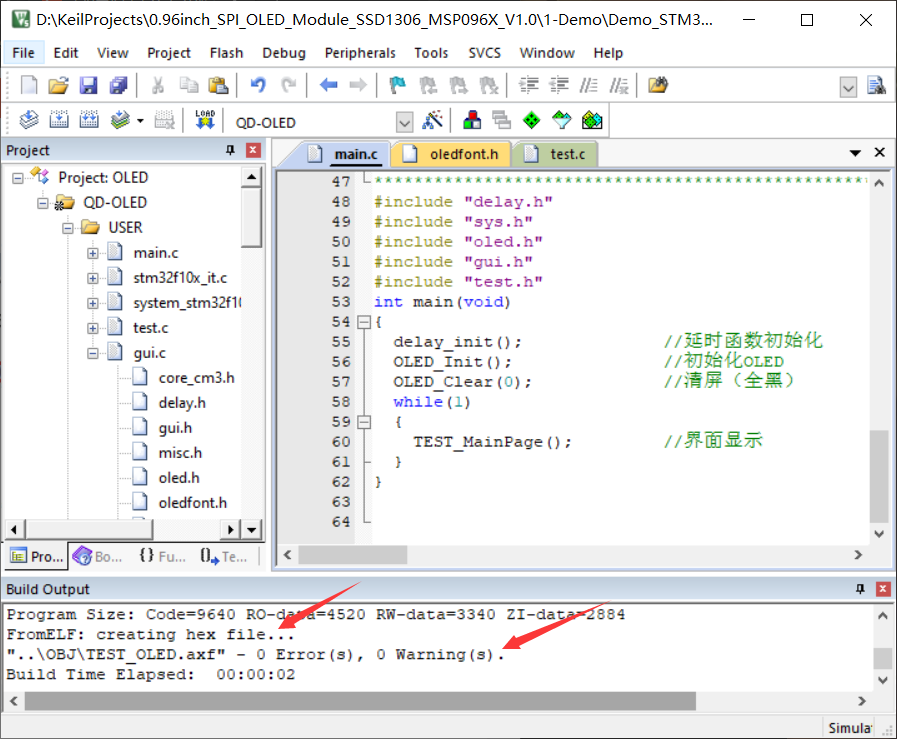
Task: Indent selected lines with the indent icon
Action: (x=529, y=85)
